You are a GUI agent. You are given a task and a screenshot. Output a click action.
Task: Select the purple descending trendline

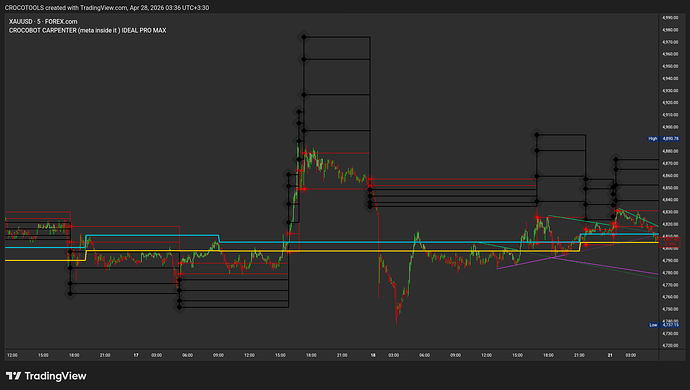coord(606,266)
